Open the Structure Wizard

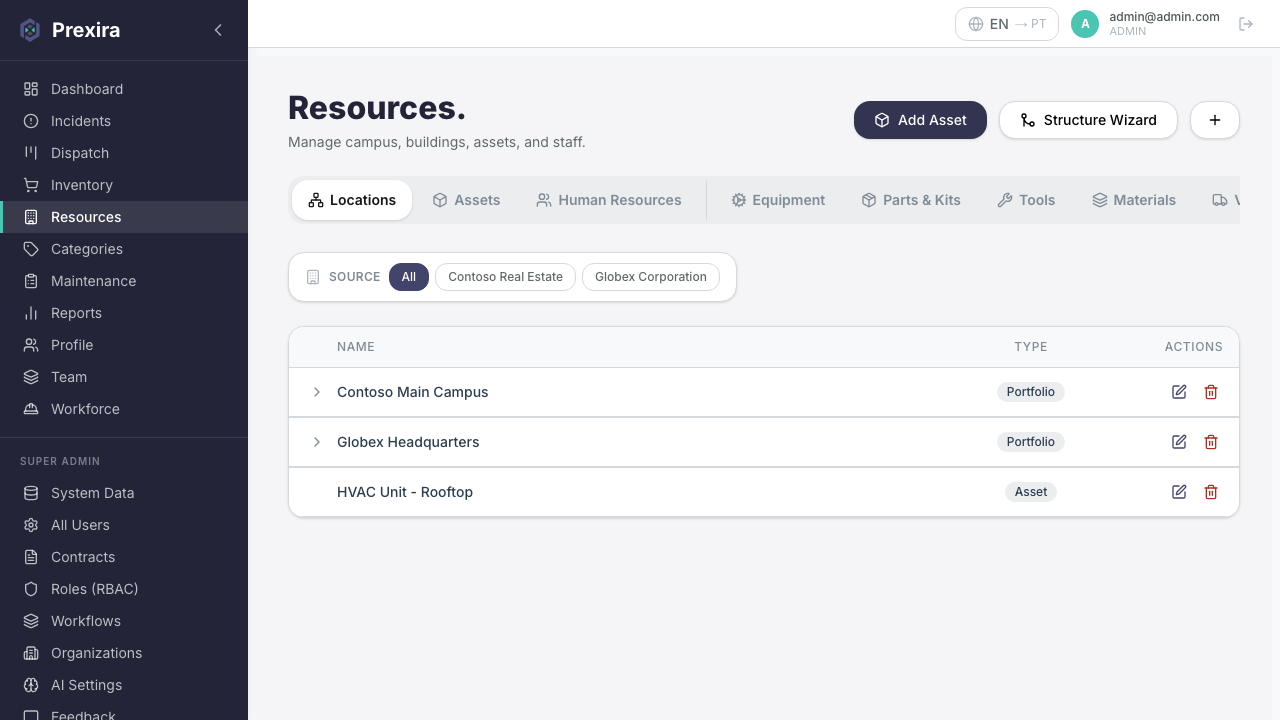1088,120
